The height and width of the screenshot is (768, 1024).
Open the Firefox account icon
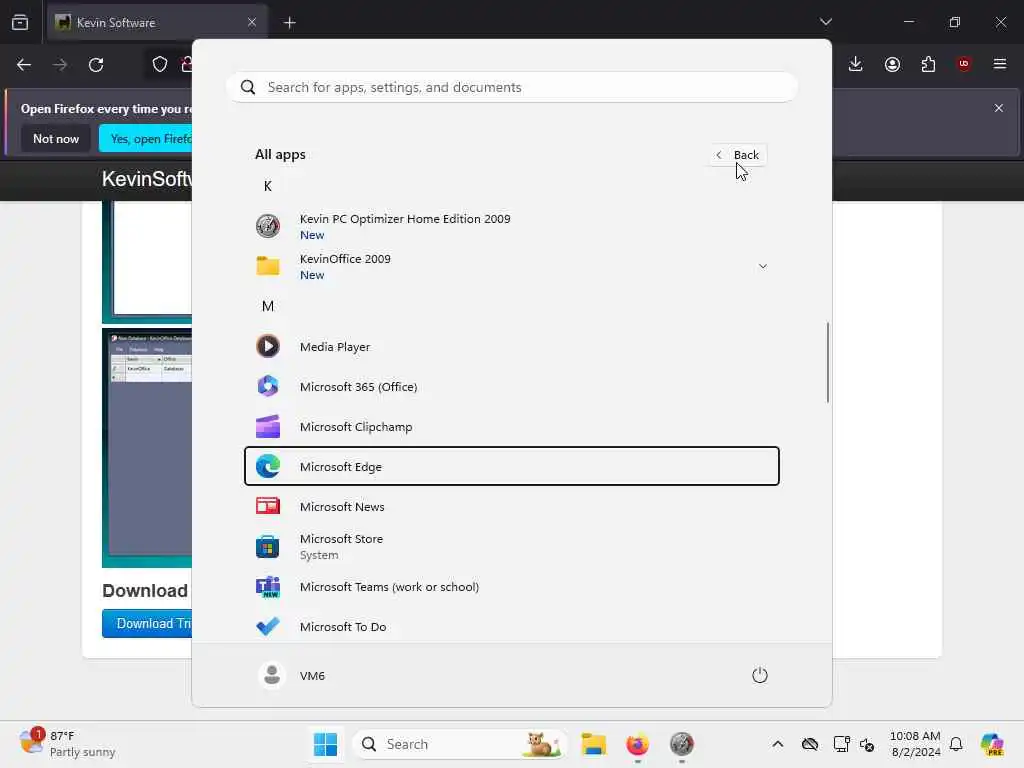coord(892,64)
